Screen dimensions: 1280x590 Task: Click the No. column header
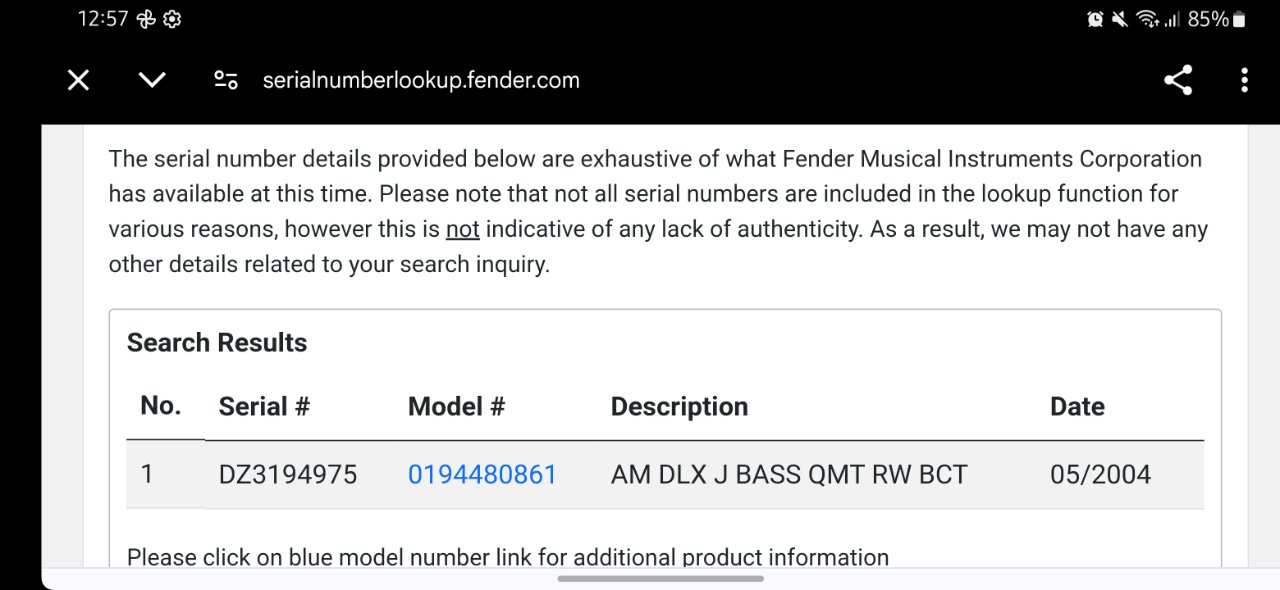(x=160, y=406)
